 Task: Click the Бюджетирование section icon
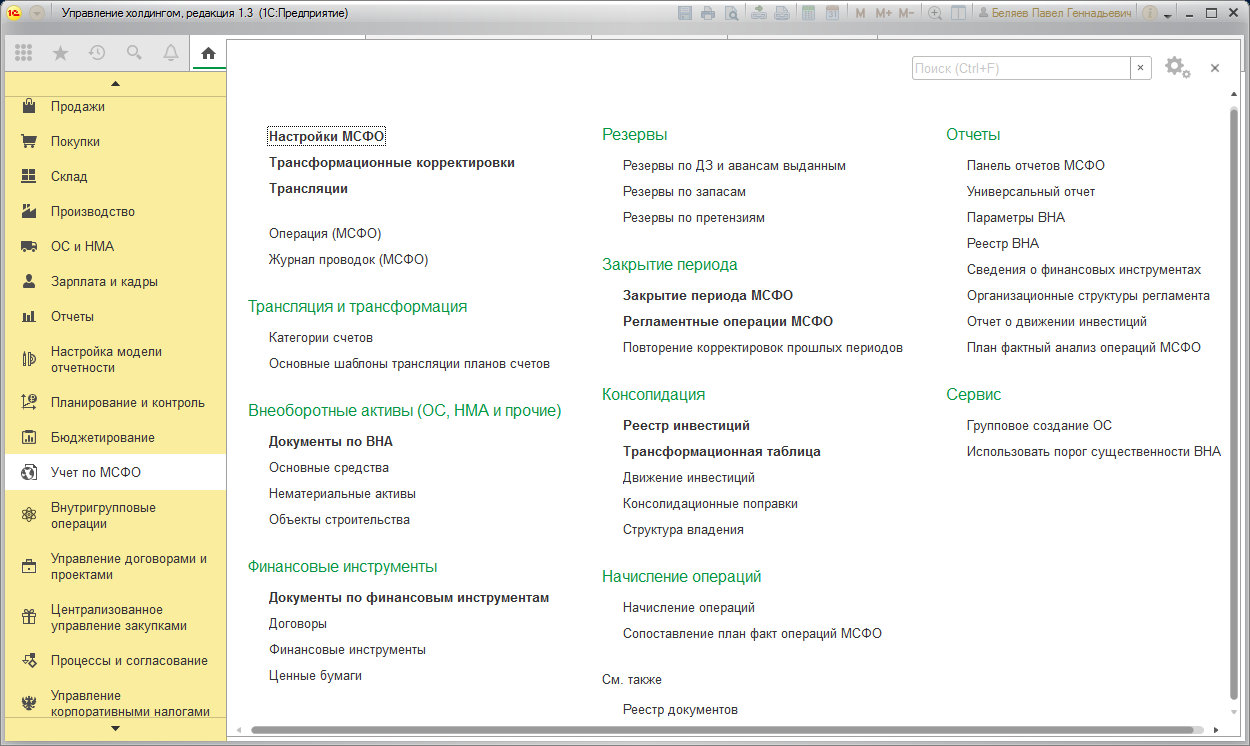pos(29,438)
